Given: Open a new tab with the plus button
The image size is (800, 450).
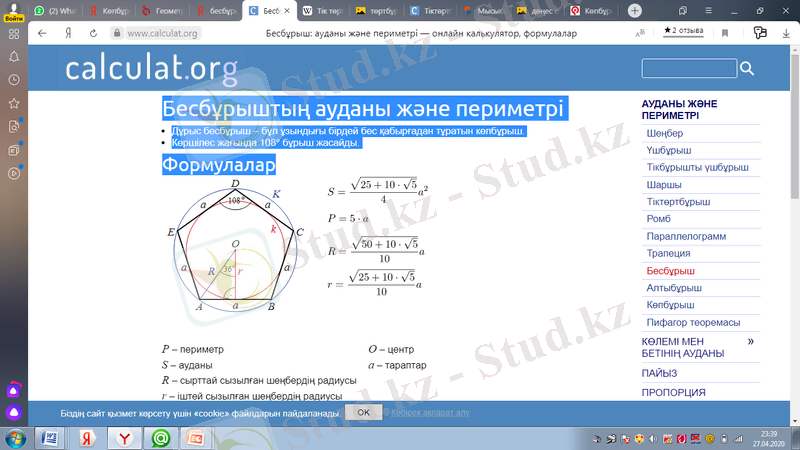Looking at the screenshot, I should coord(635,10).
